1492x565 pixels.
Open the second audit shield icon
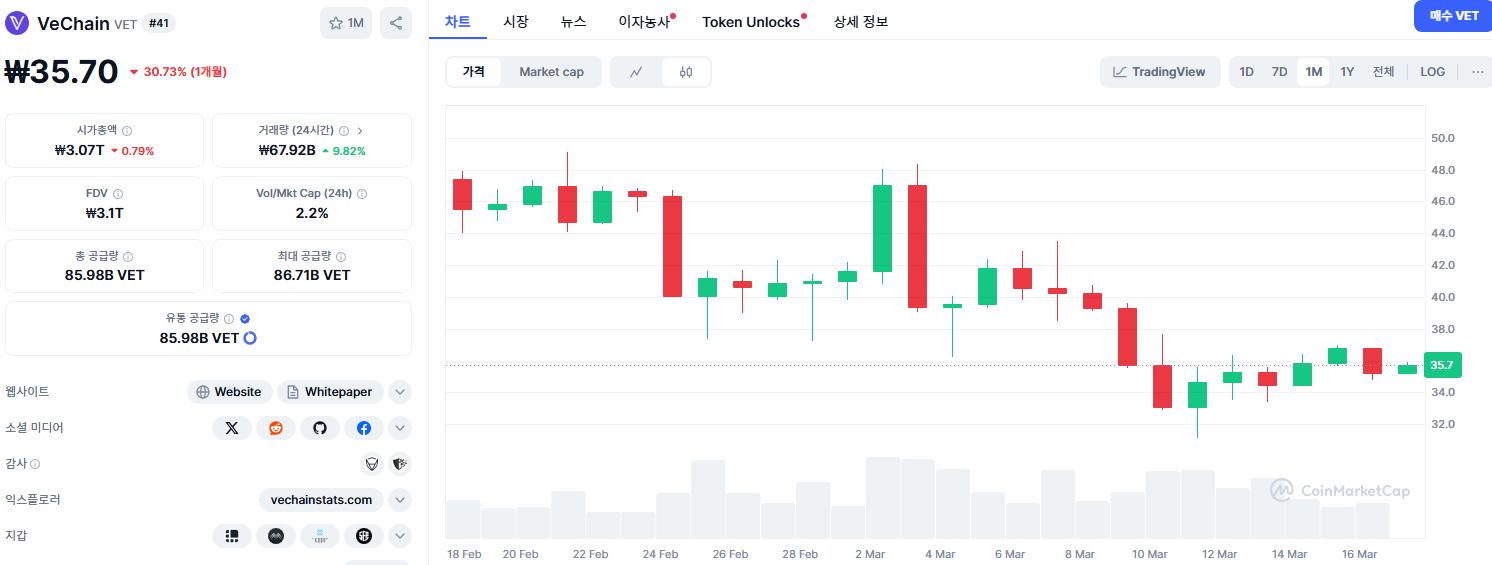pyautogui.click(x=400, y=464)
